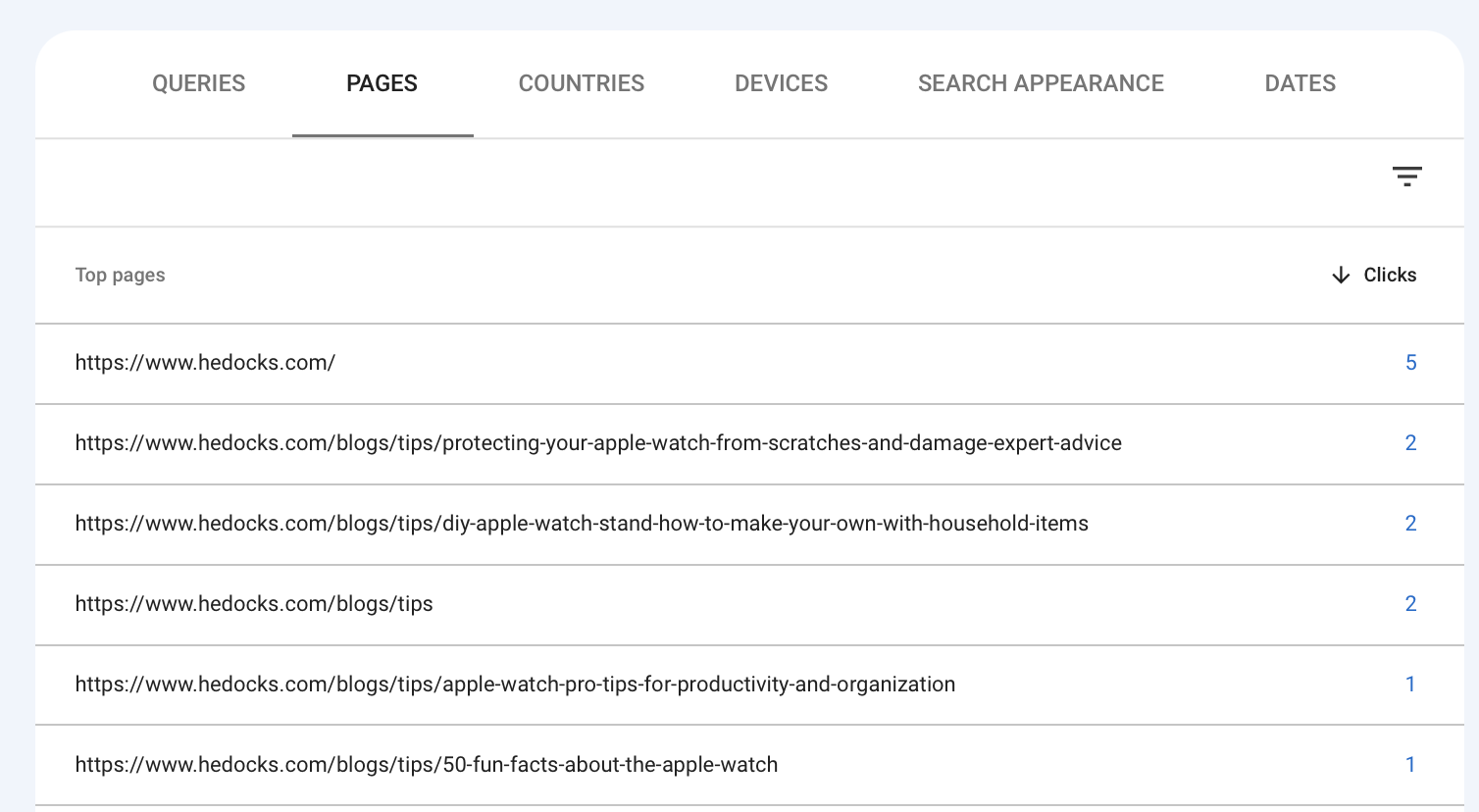Open the SEARCH APPEARANCE tab
The width and height of the screenshot is (1479, 812).
[x=1041, y=83]
